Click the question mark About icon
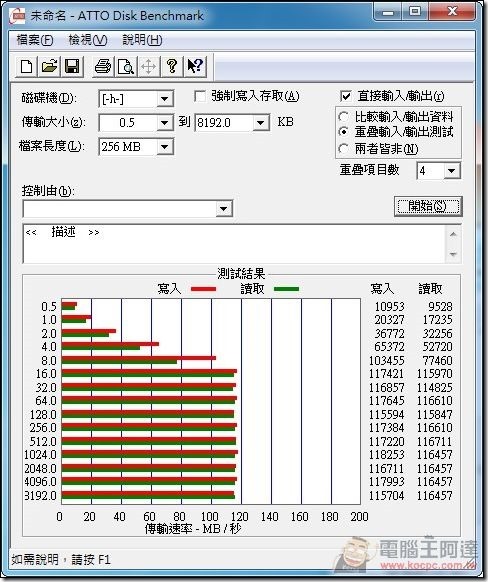This screenshot has height=582, width=488. point(171,67)
